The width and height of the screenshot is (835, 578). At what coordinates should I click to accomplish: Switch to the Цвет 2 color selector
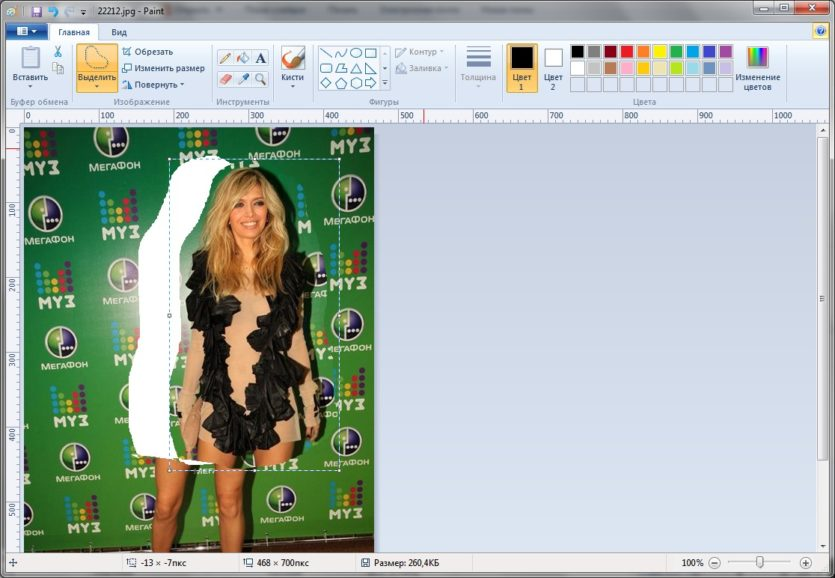click(x=553, y=66)
